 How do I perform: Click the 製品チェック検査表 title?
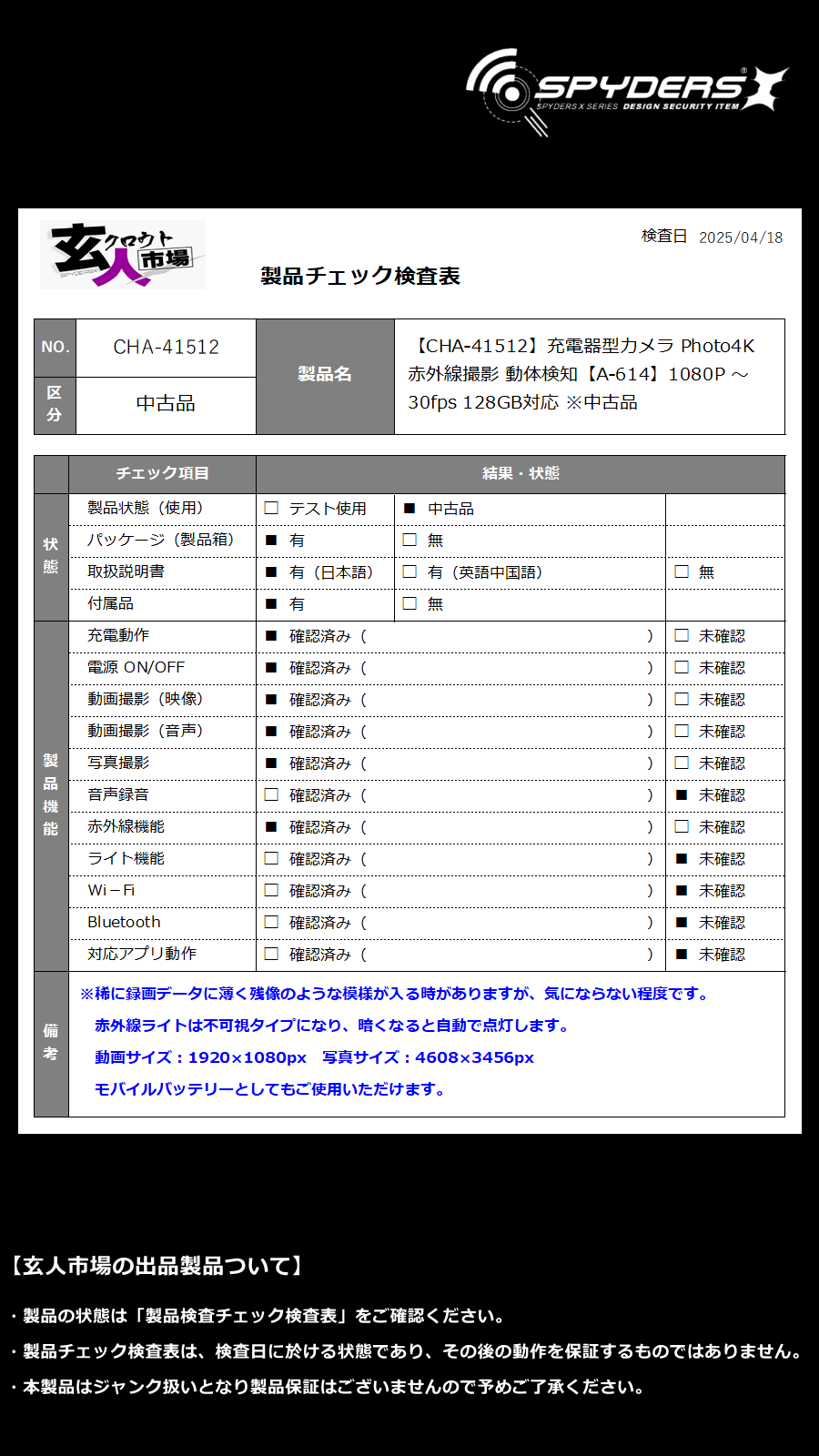[x=360, y=276]
